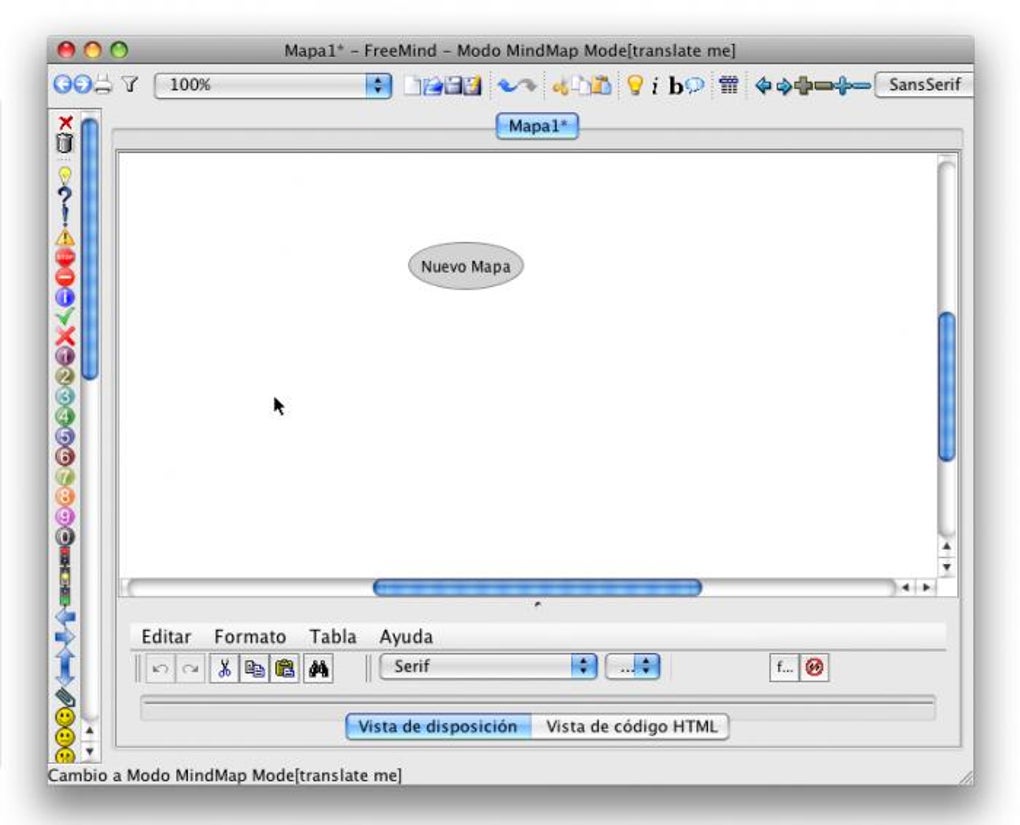The height and width of the screenshot is (825, 1020).
Task: Open a map with the folder icon
Action: click(432, 85)
